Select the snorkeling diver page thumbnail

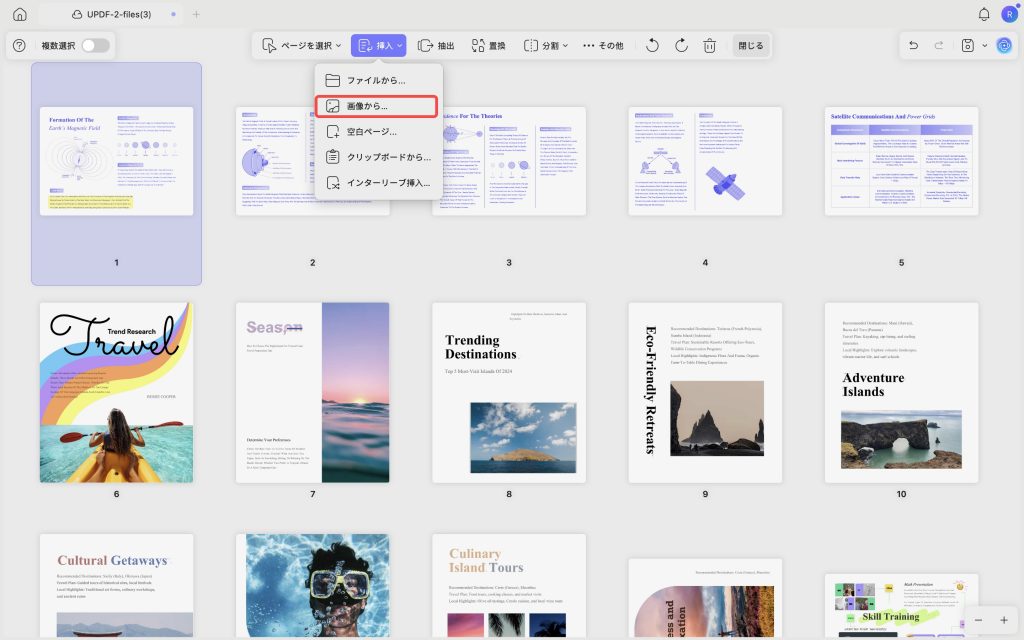pyautogui.click(x=313, y=586)
